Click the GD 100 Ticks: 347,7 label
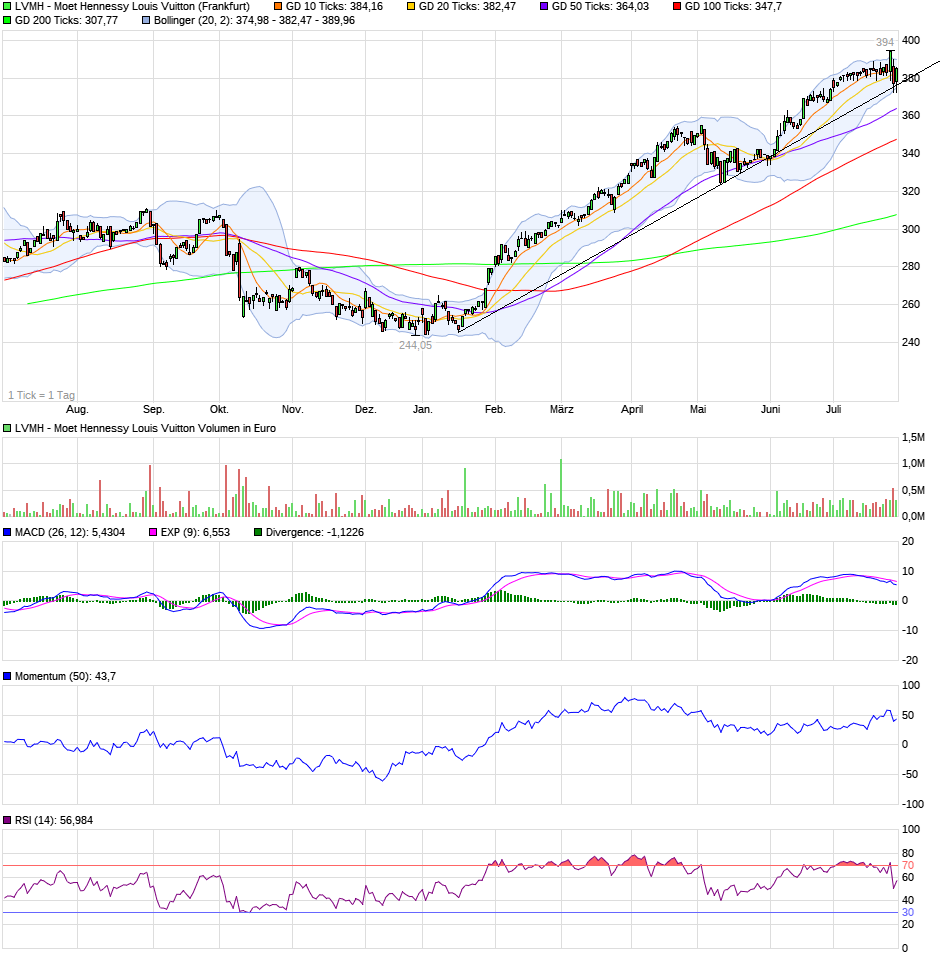Viewport: 940px width, 958px height. pyautogui.click(x=733, y=6)
